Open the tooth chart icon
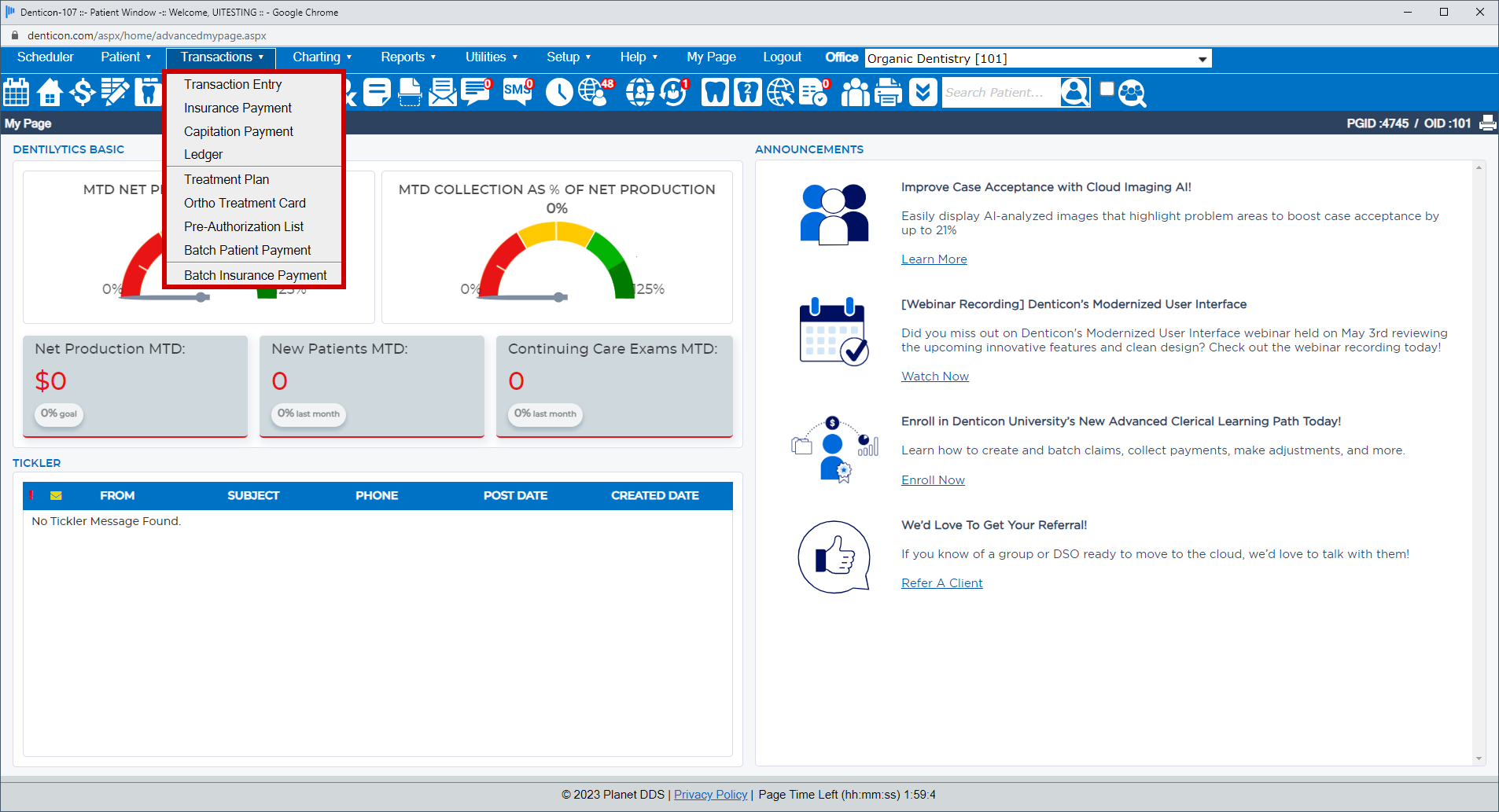 point(715,92)
